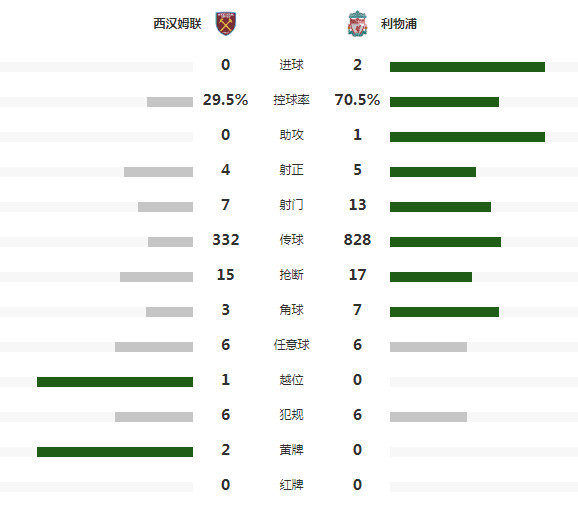Click the 助攻 stat label
The image size is (578, 510).
(x=291, y=135)
